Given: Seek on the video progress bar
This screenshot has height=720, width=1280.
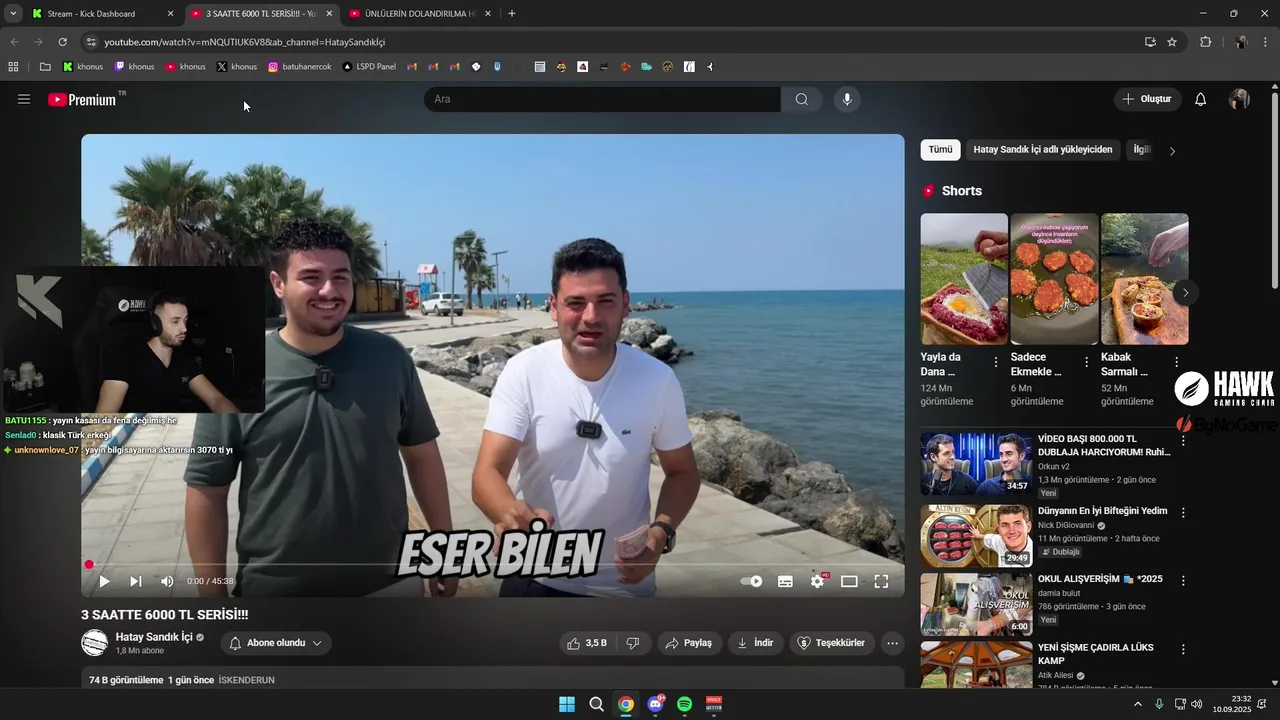Looking at the screenshot, I should [x=492, y=564].
